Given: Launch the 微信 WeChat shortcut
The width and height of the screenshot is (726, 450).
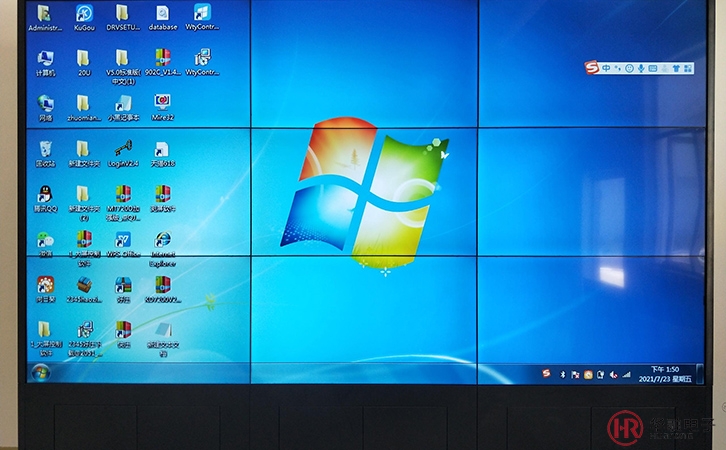Looking at the screenshot, I should [45, 244].
